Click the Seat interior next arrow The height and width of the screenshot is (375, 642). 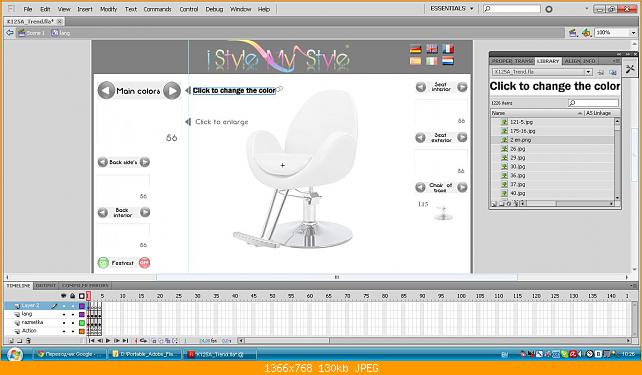pyautogui.click(x=462, y=87)
